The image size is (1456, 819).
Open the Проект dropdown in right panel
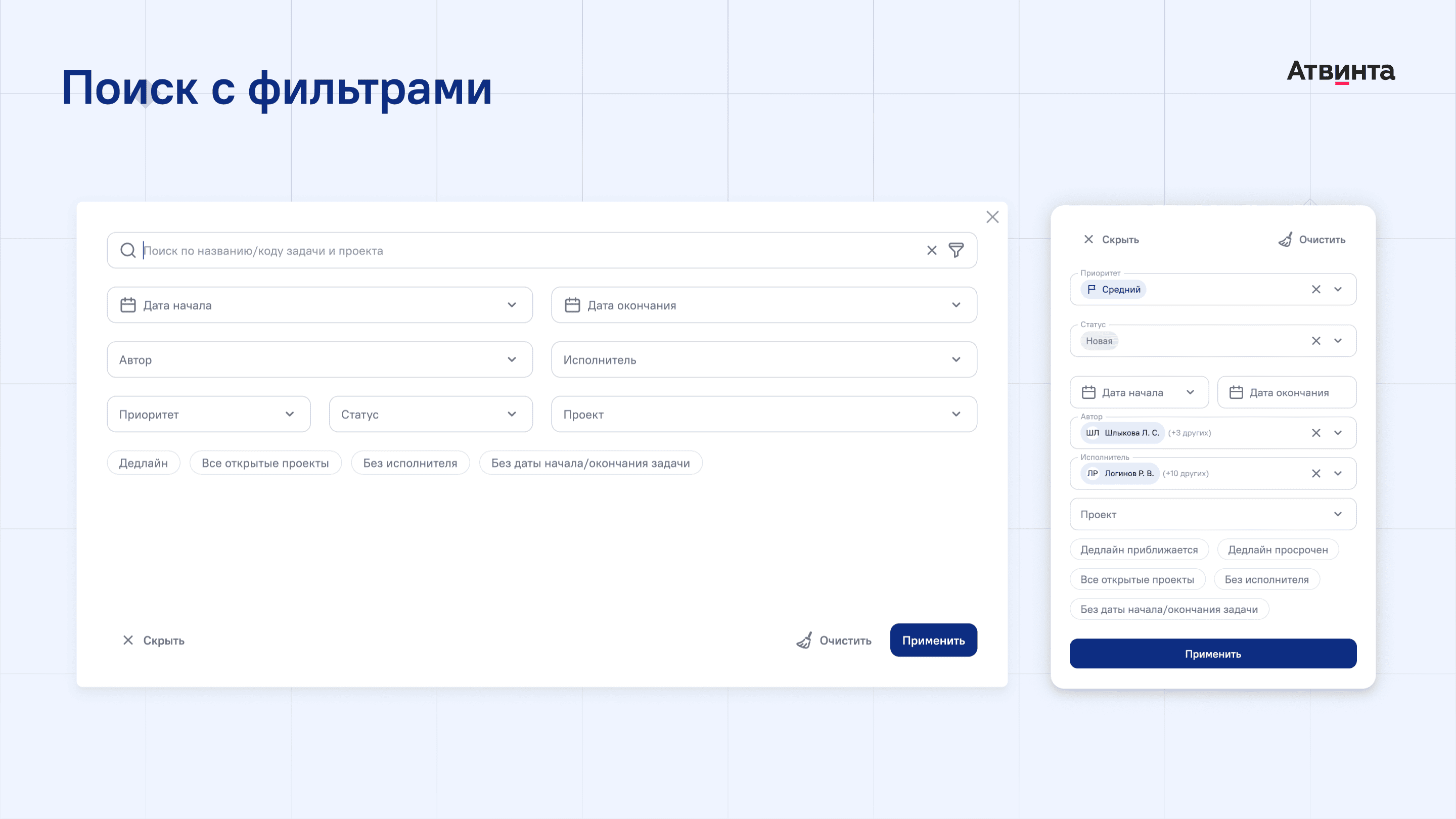[x=1212, y=514]
